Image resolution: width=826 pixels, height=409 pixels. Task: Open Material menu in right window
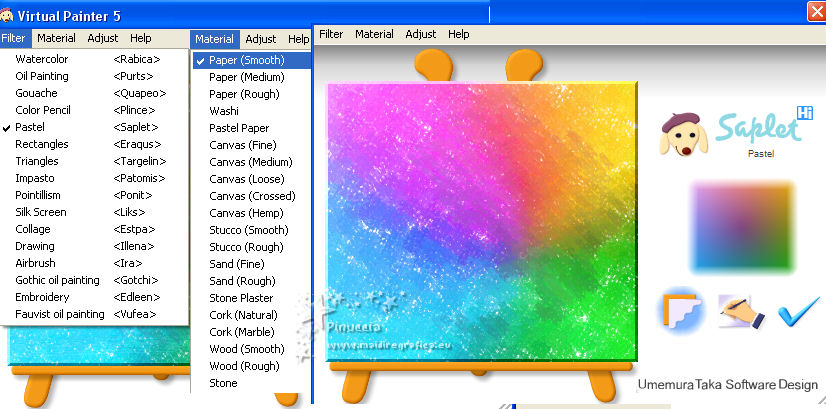pyautogui.click(x=374, y=34)
